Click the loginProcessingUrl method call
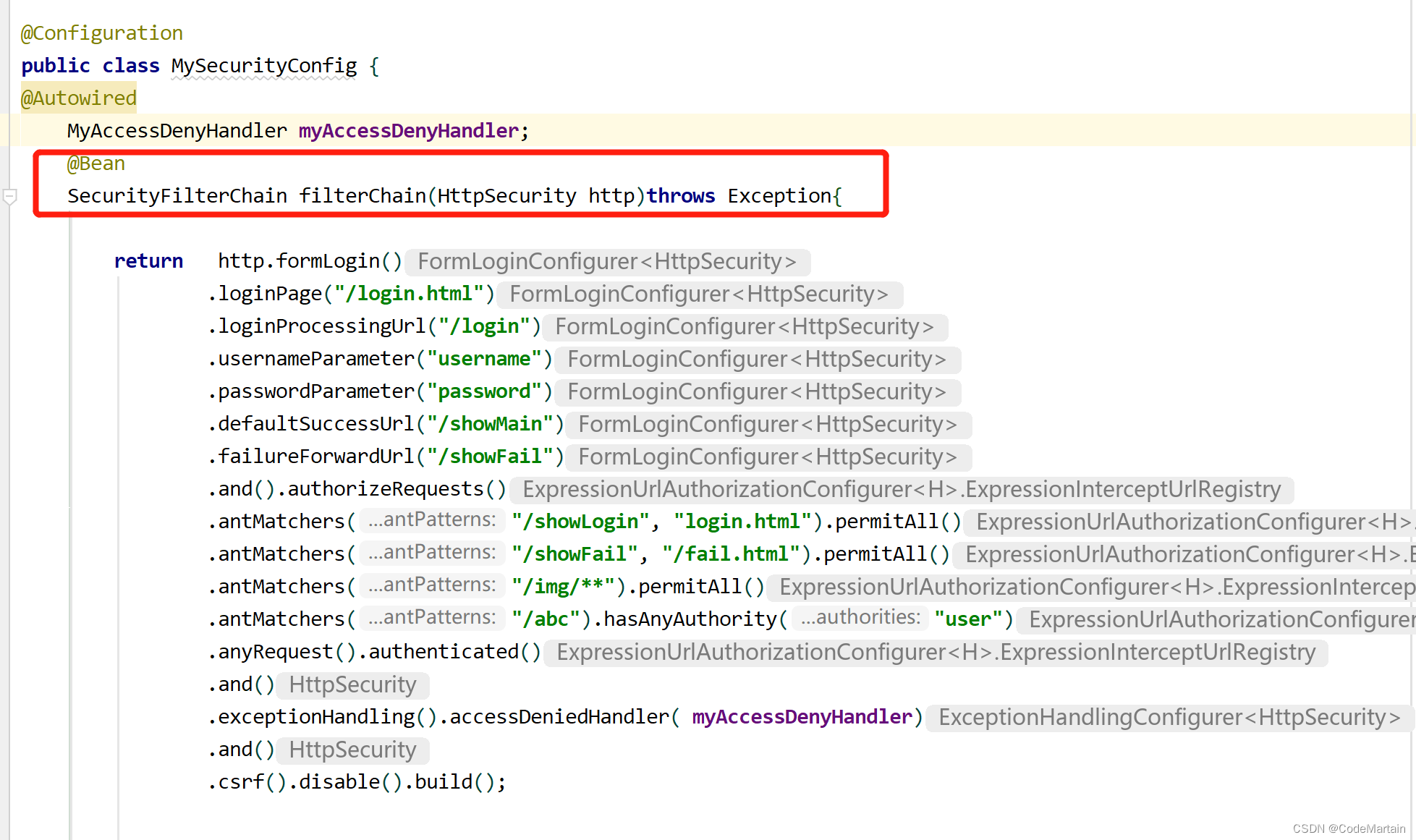 322,326
